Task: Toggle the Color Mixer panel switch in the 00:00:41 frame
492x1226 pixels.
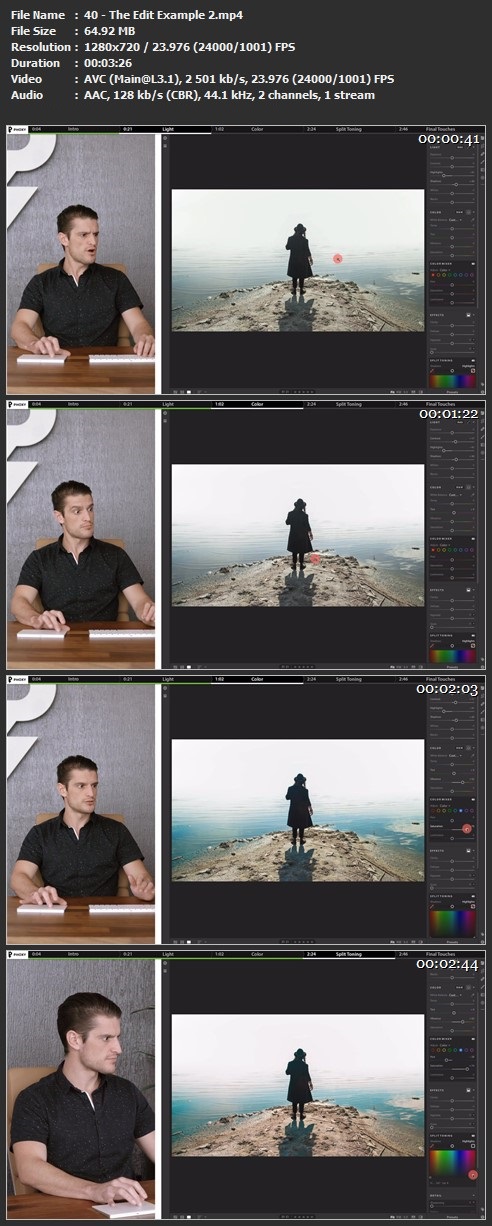Action: point(473,264)
